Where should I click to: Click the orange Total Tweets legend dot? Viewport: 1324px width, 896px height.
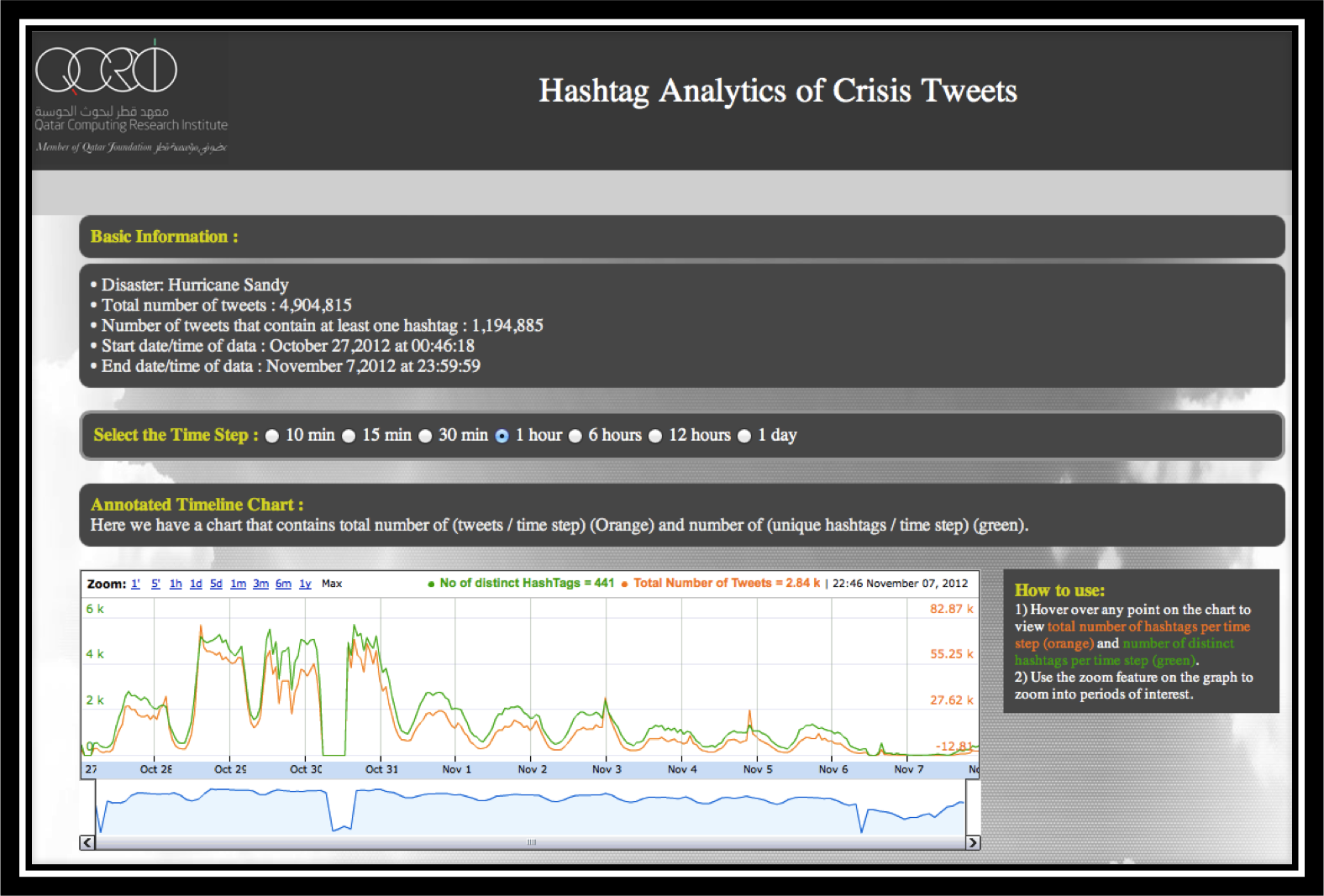624,584
